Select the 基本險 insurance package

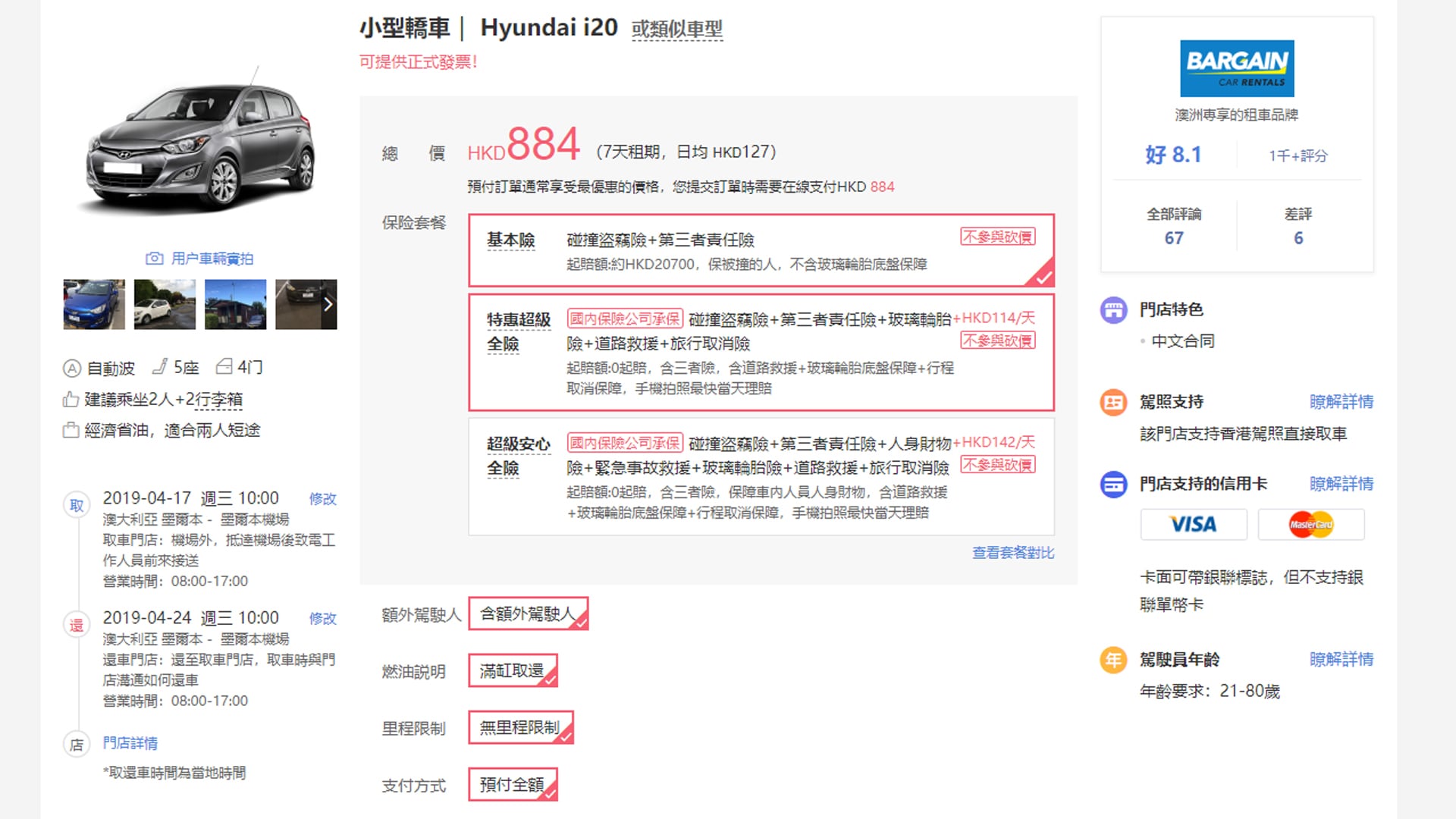[x=761, y=250]
